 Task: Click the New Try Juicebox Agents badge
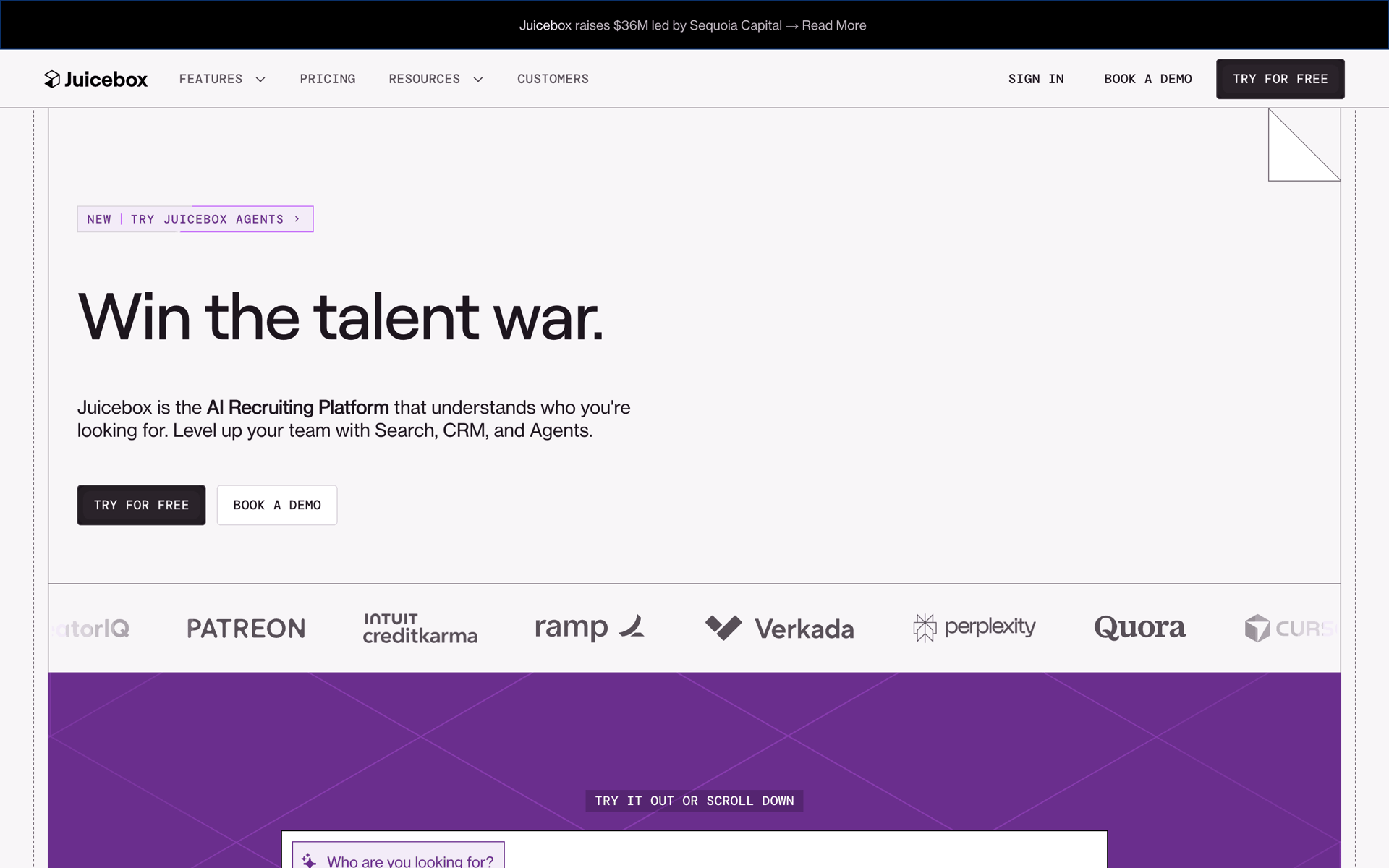(195, 219)
